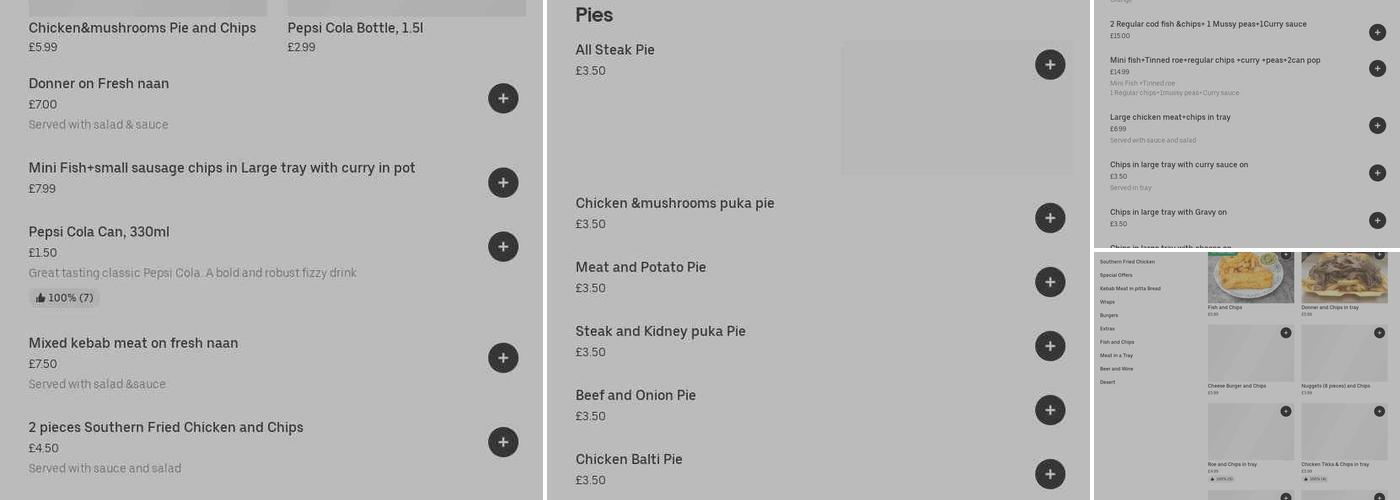1400x500 pixels.
Task: Open the Kebab Meat in pitta Bread category
Action: point(1130,289)
